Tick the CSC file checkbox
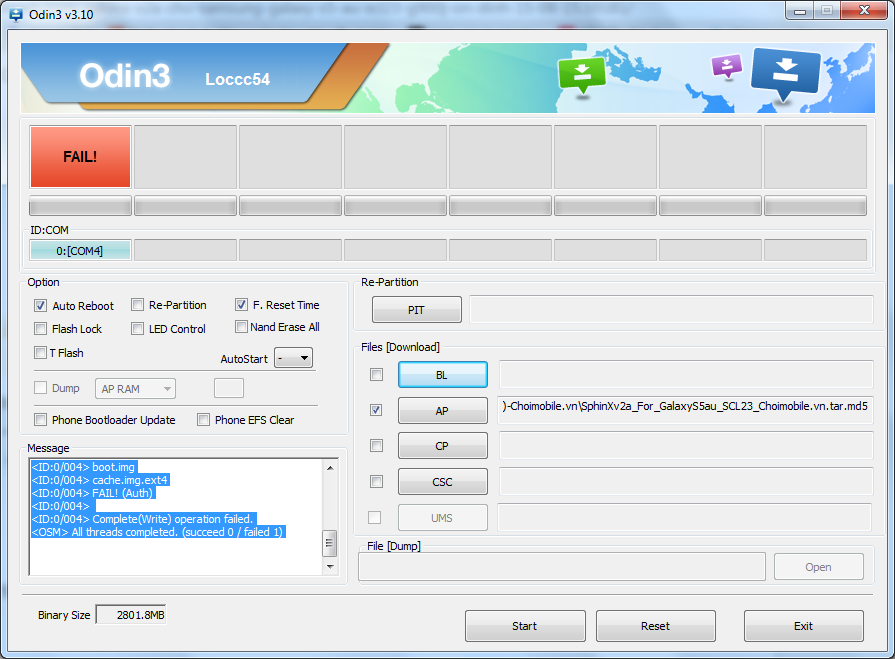 [x=376, y=482]
